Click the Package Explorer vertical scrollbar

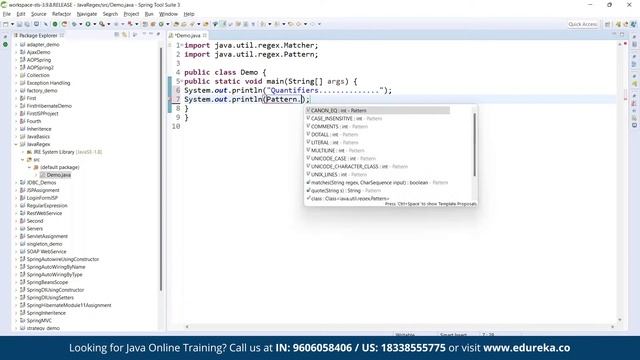click(x=161, y=169)
